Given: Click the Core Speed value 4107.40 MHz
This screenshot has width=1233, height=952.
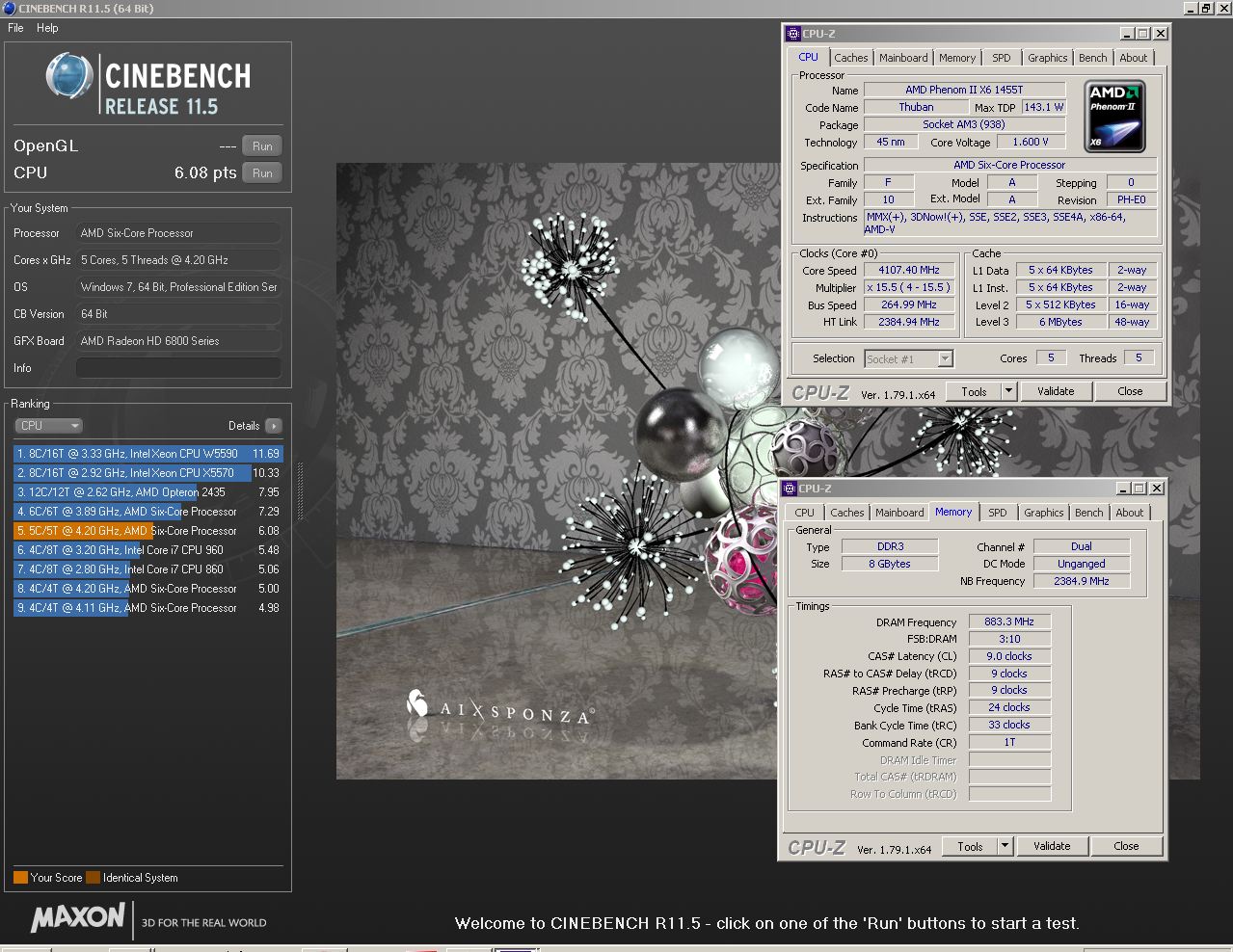Looking at the screenshot, I should point(909,271).
